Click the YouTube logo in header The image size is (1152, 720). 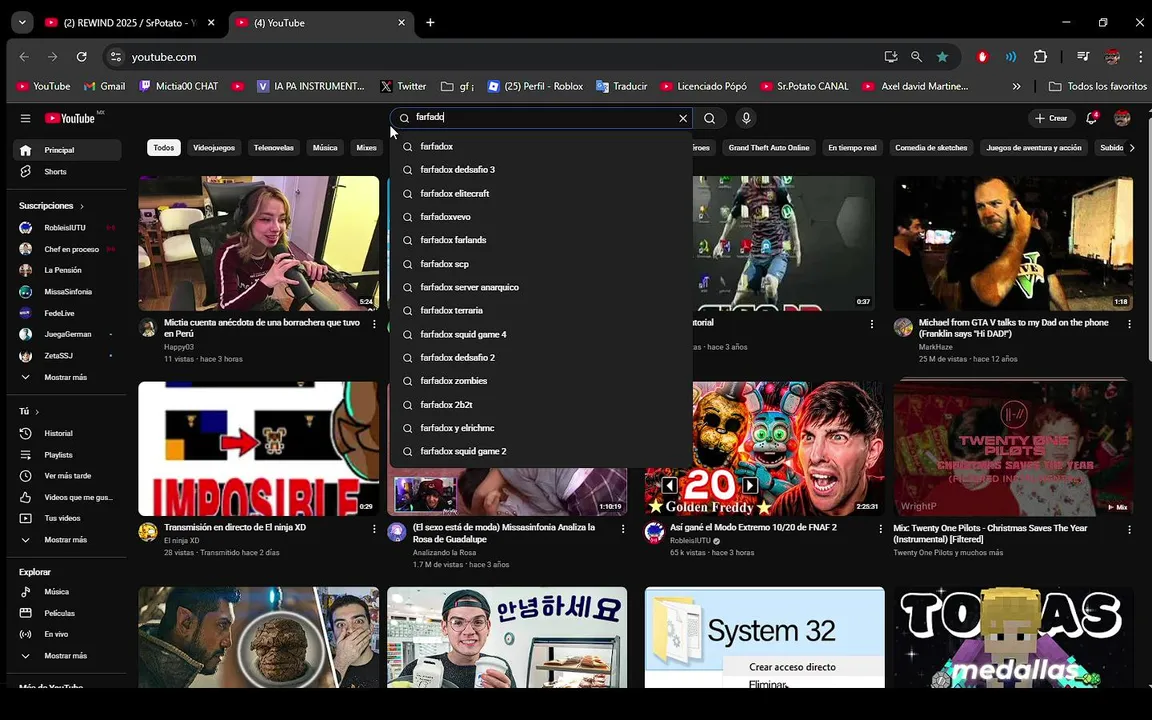pos(70,118)
